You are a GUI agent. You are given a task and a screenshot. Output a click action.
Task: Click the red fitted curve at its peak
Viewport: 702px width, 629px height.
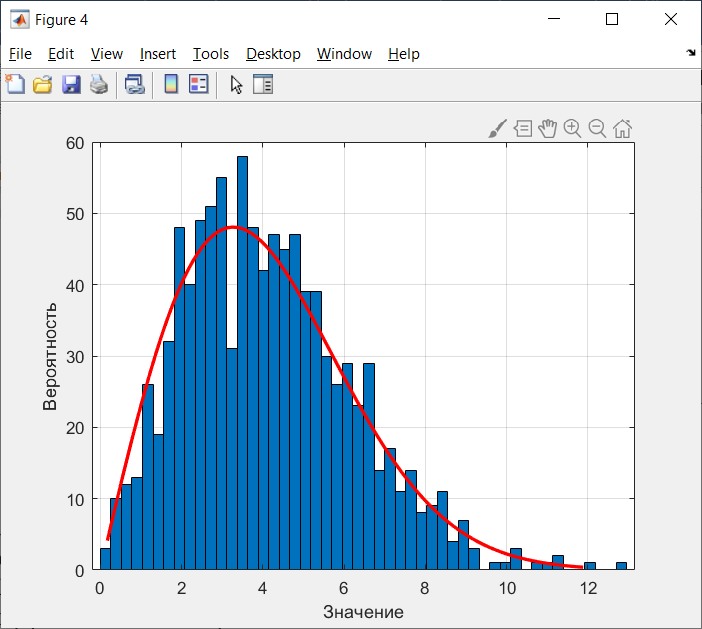pos(233,227)
